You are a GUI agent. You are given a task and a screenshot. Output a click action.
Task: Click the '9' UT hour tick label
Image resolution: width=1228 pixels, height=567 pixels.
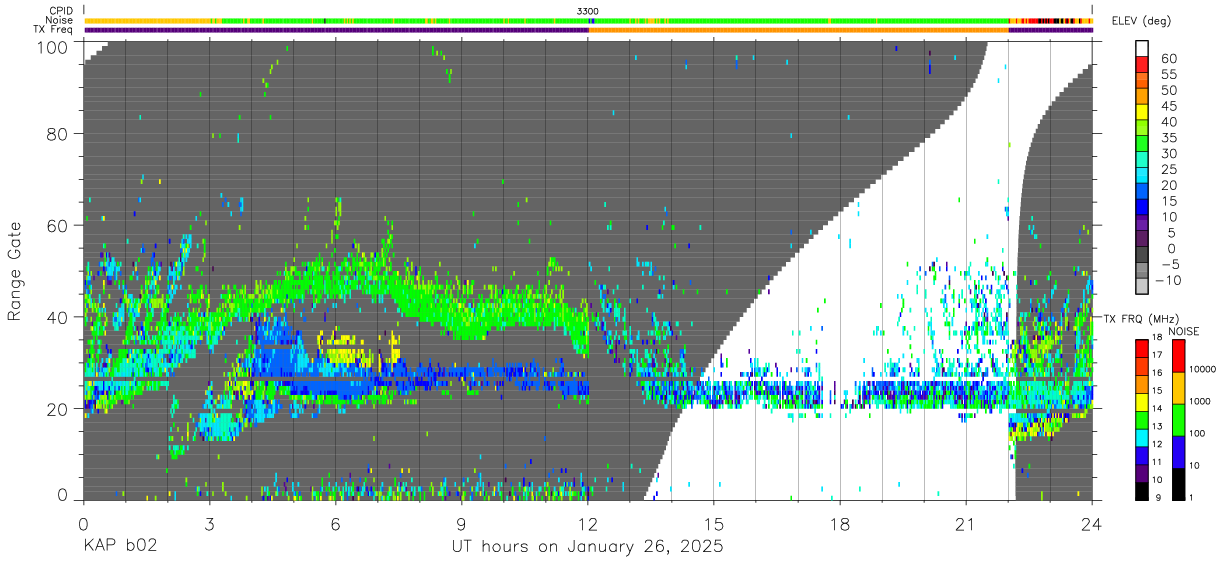(x=462, y=522)
